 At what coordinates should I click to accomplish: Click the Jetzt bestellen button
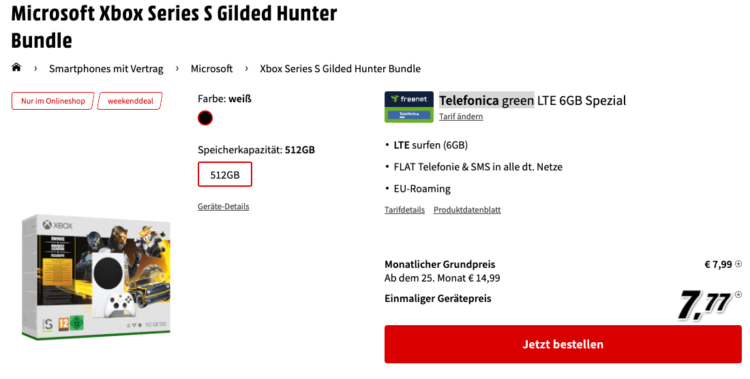(x=563, y=344)
